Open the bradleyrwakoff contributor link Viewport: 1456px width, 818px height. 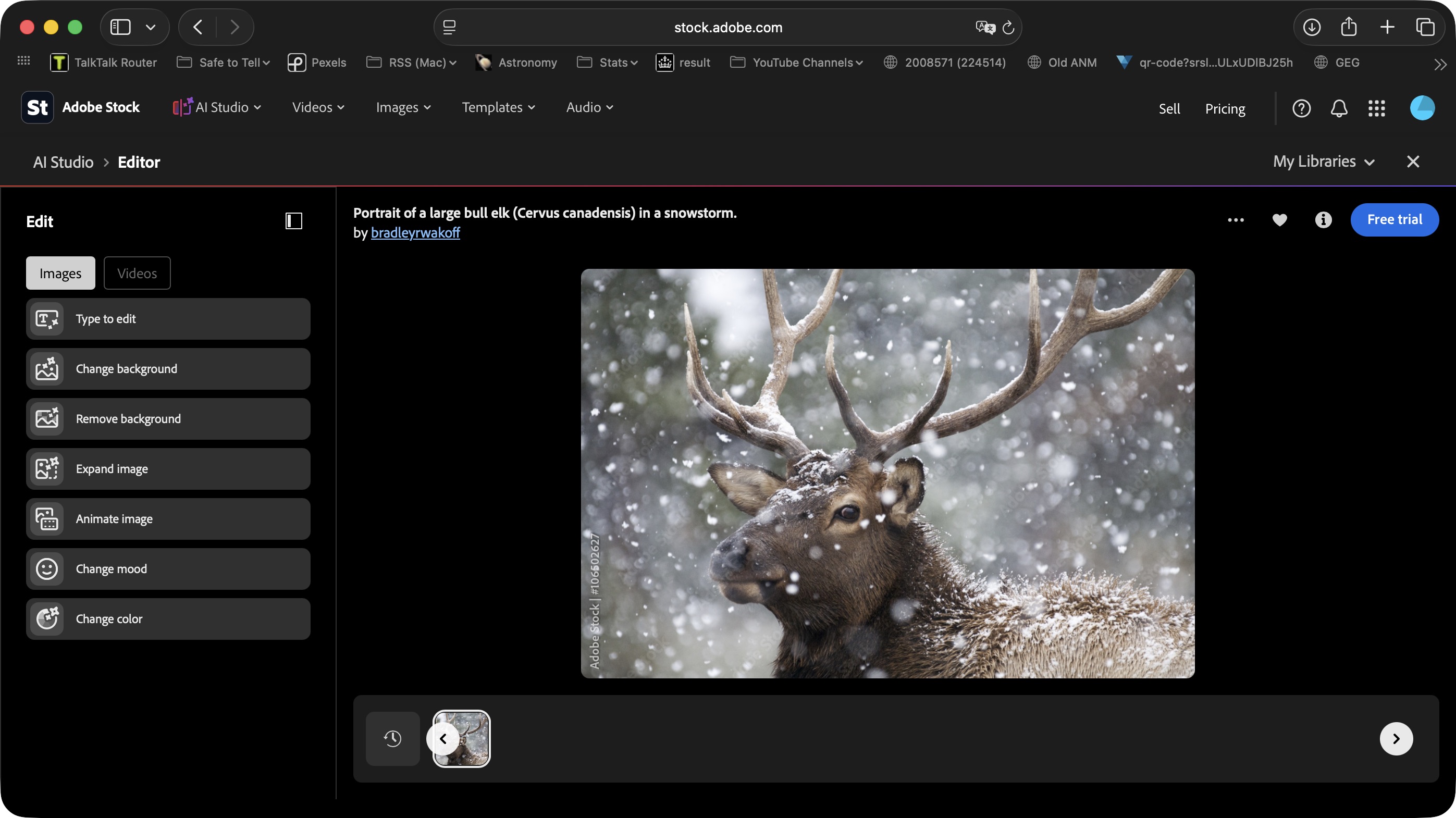coord(415,233)
